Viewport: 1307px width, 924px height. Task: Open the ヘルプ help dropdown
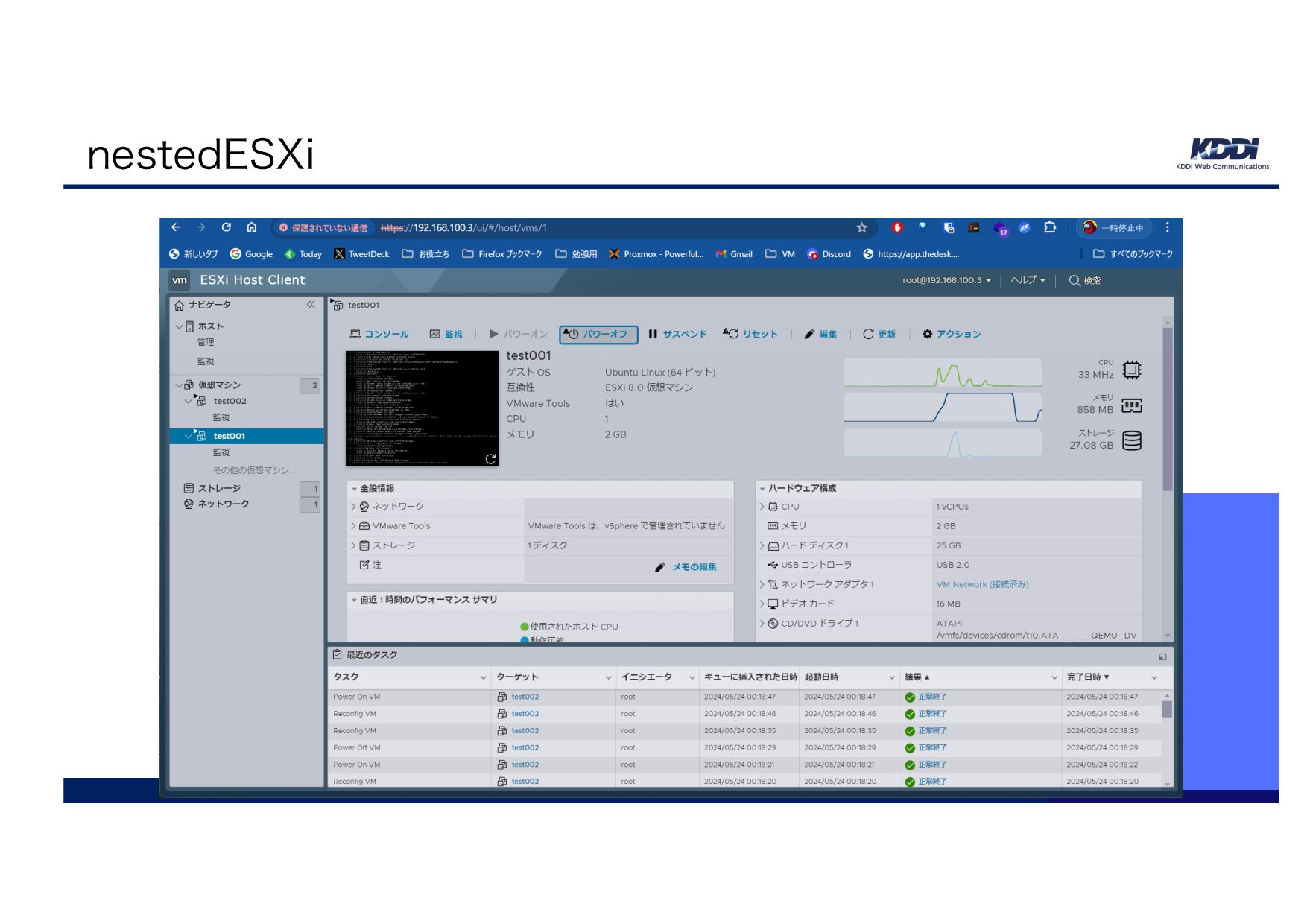pyautogui.click(x=1028, y=280)
